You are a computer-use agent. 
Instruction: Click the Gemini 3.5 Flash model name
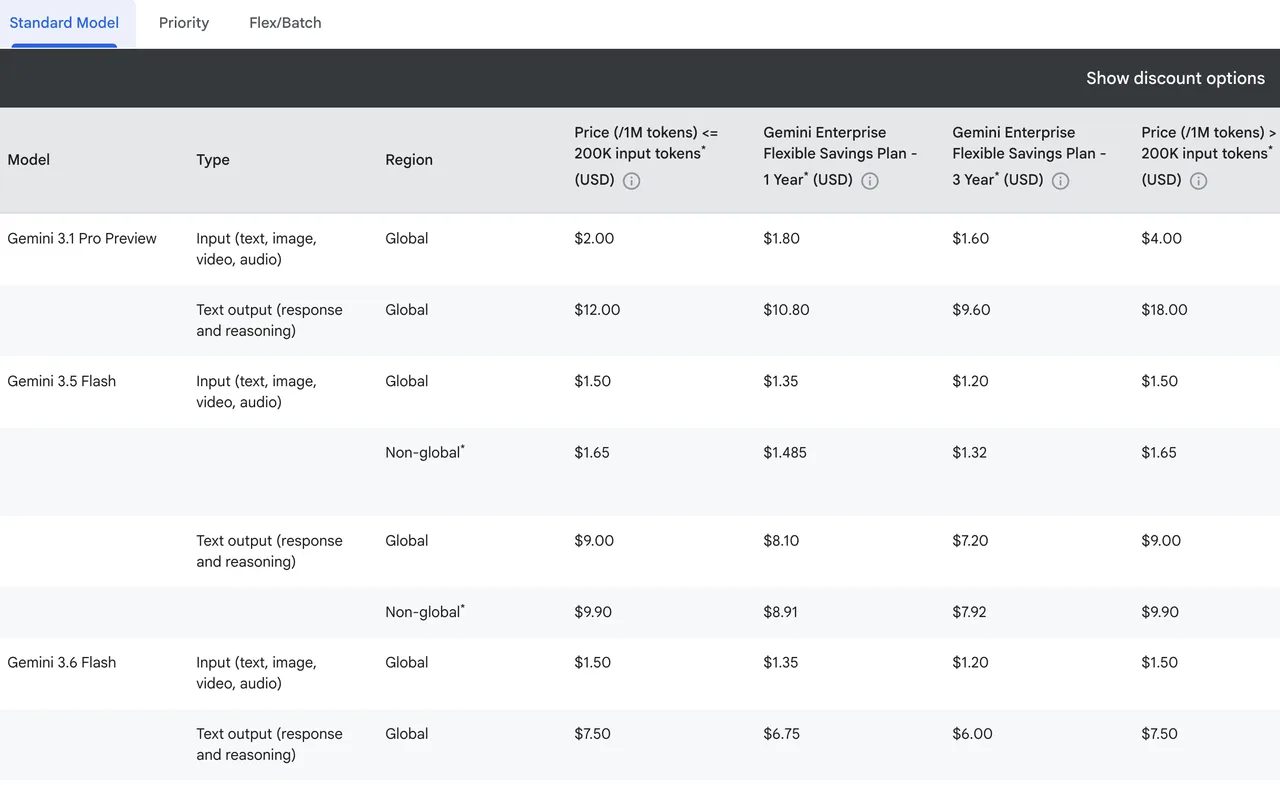tap(62, 382)
